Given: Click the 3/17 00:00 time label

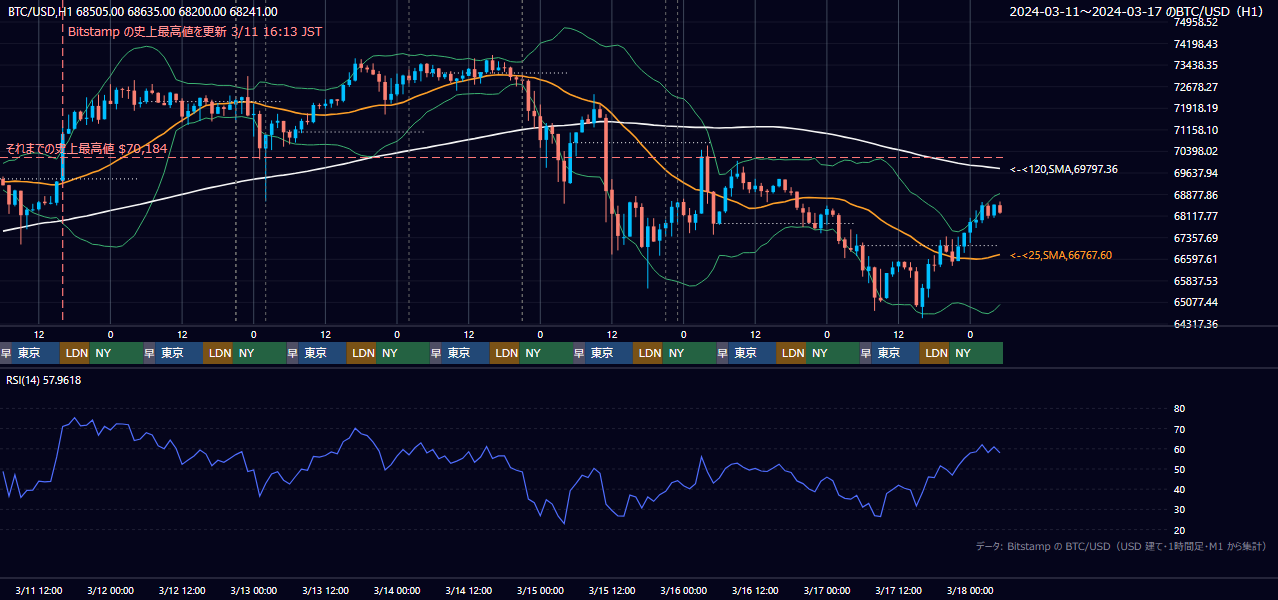Looking at the screenshot, I should tap(825, 590).
